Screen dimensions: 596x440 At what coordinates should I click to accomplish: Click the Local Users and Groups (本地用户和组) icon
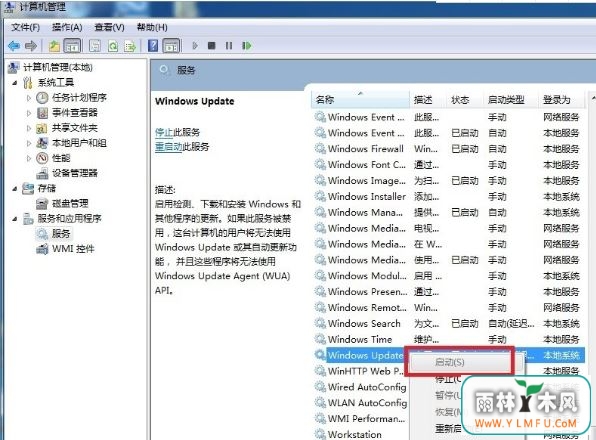point(42,143)
